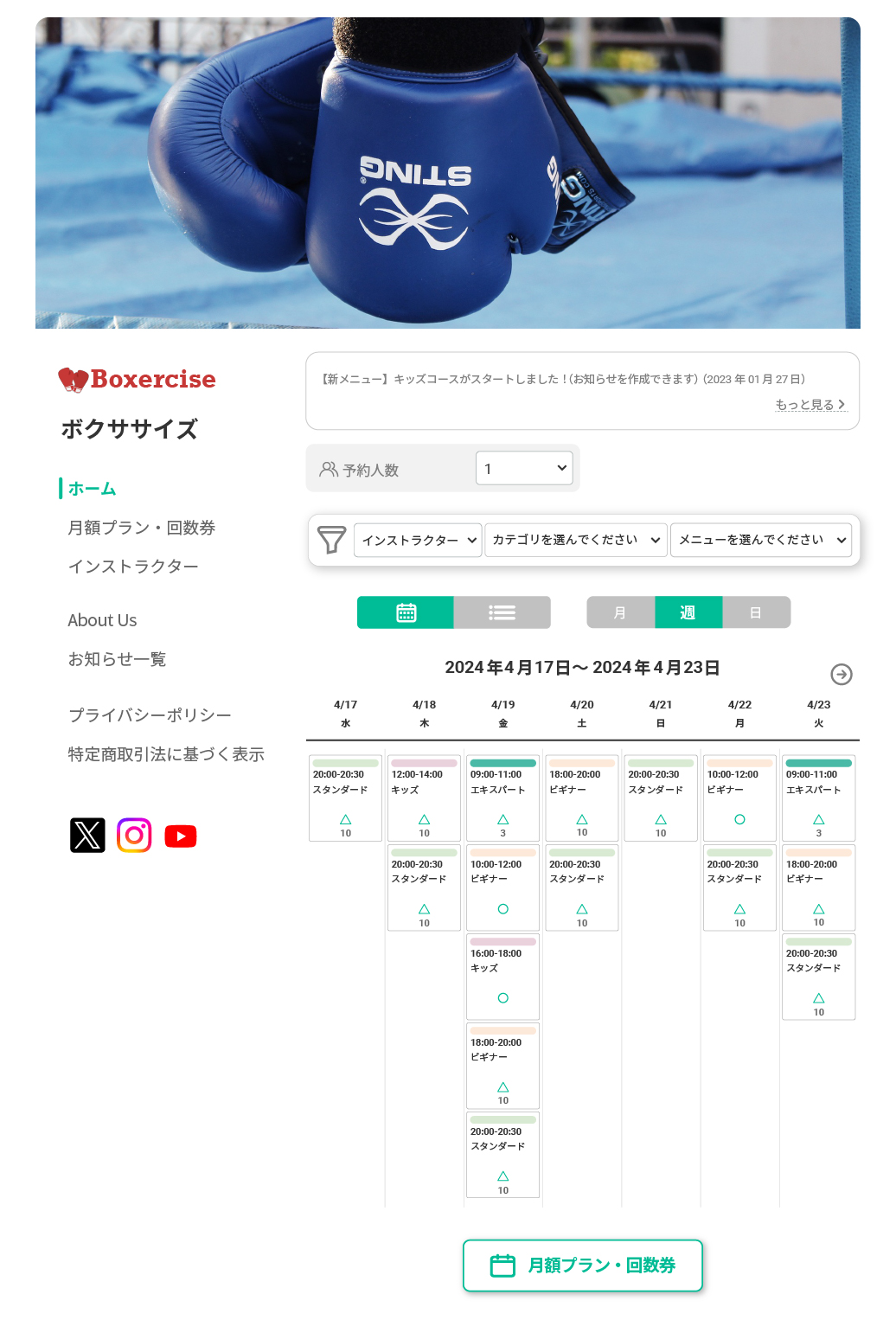Switch to list view display
The image size is (896, 1320).
tap(502, 612)
